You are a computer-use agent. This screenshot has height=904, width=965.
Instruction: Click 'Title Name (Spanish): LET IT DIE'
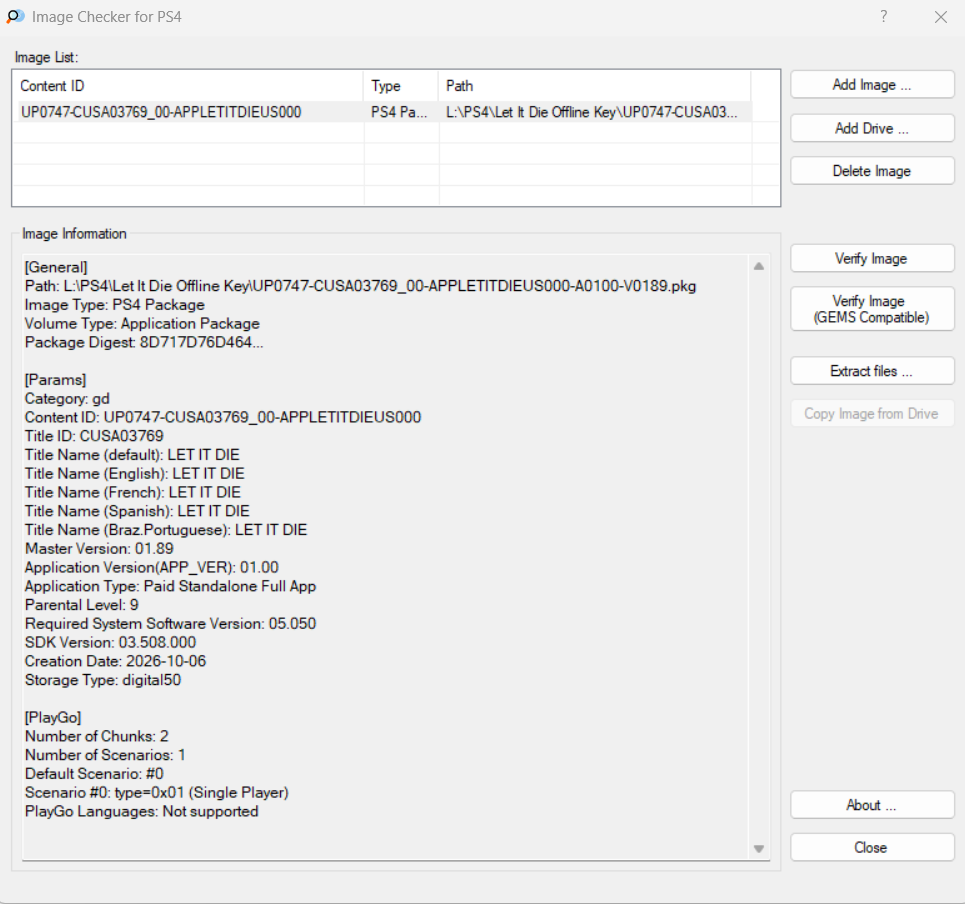[x=137, y=511]
